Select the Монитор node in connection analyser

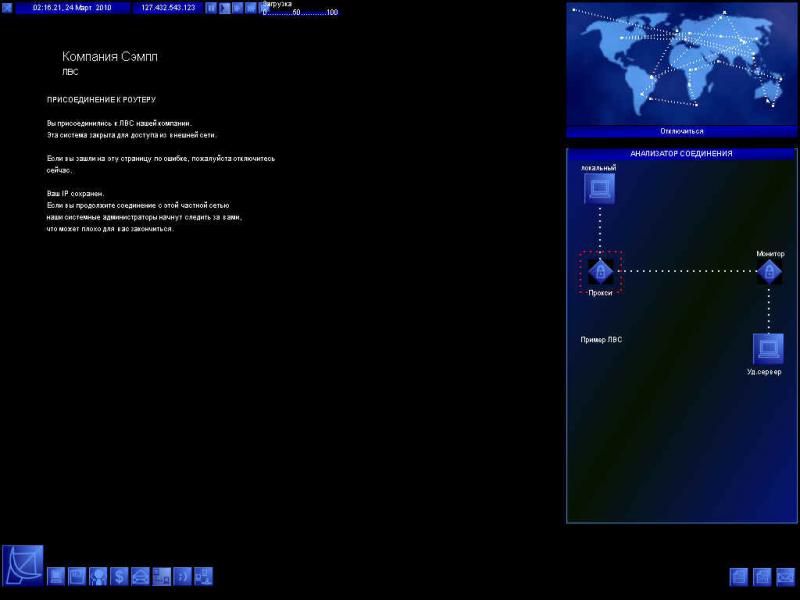point(769,271)
